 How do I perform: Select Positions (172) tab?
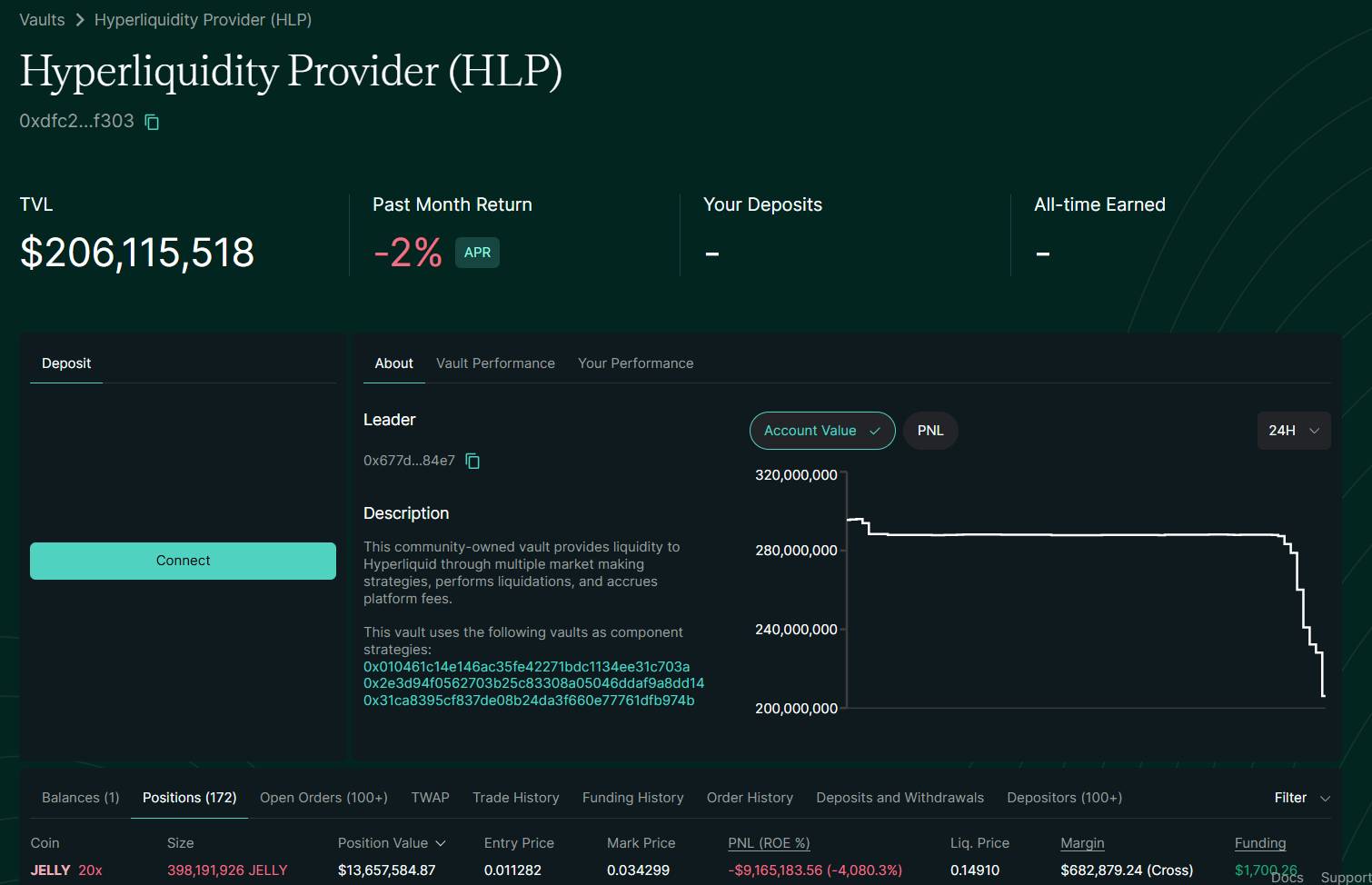(189, 798)
